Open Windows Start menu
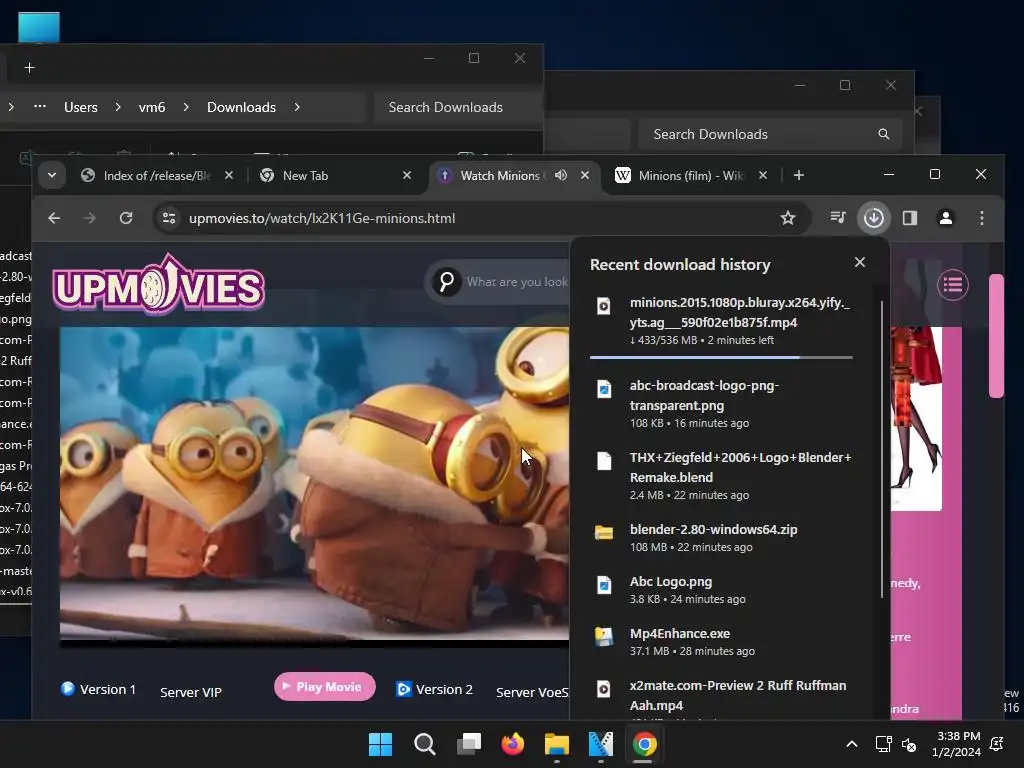Screen dimensions: 1024x768 pyautogui.click(x=381, y=744)
